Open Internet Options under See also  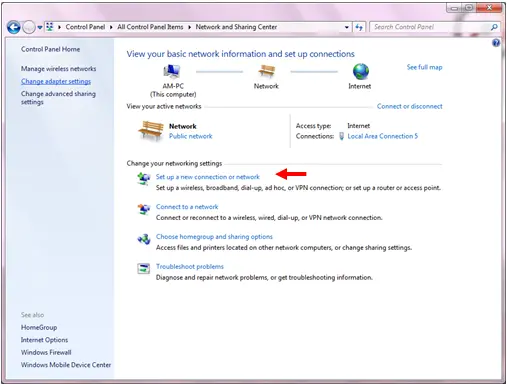coord(44,340)
